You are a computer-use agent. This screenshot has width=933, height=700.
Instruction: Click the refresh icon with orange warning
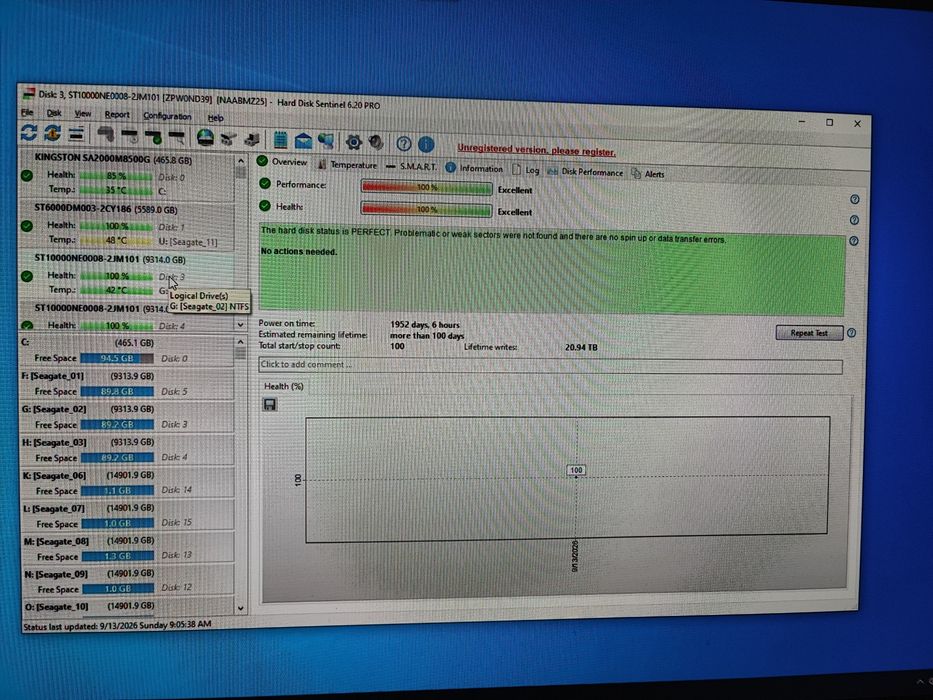pyautogui.click(x=52, y=133)
